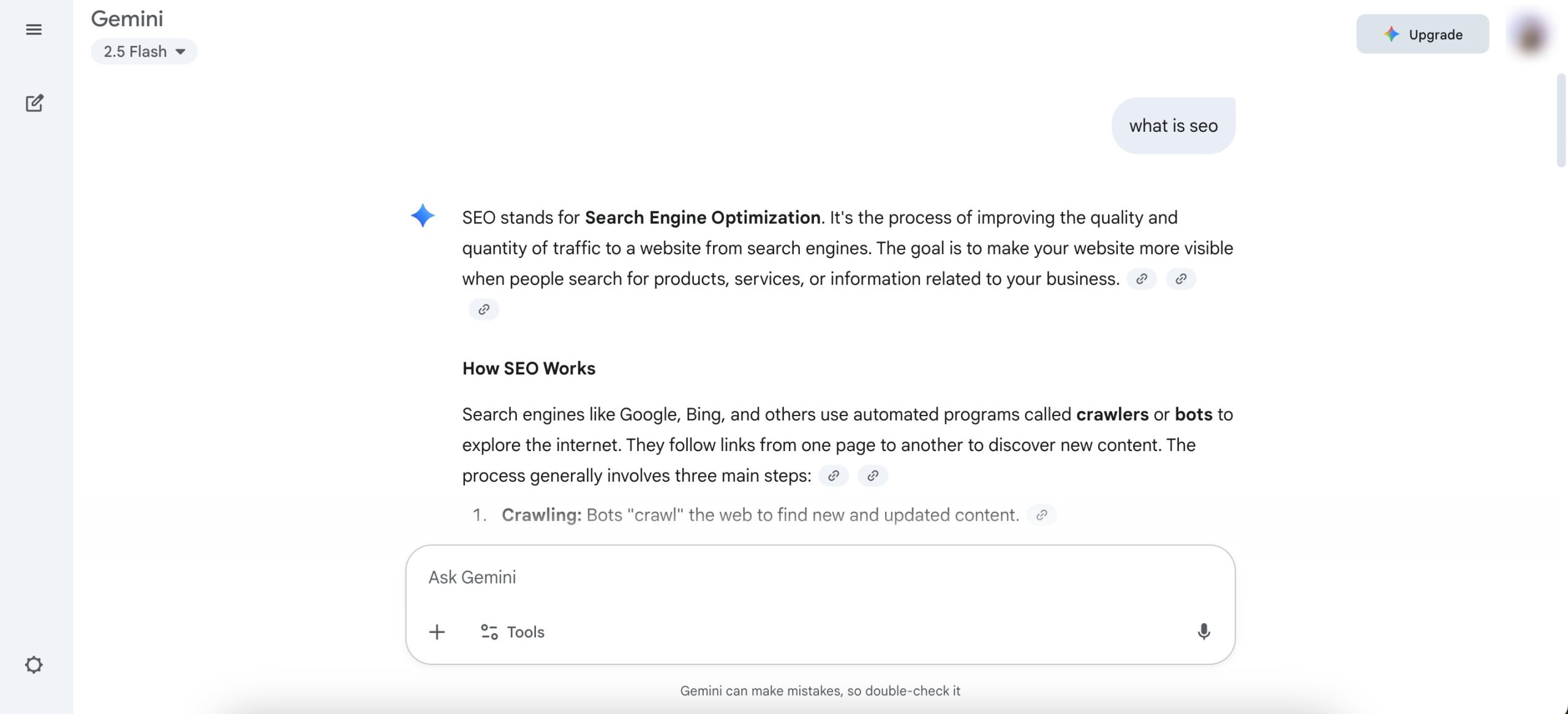The image size is (1568, 714).
Task: Open the 2.5 Flash model dropdown
Action: click(x=144, y=51)
